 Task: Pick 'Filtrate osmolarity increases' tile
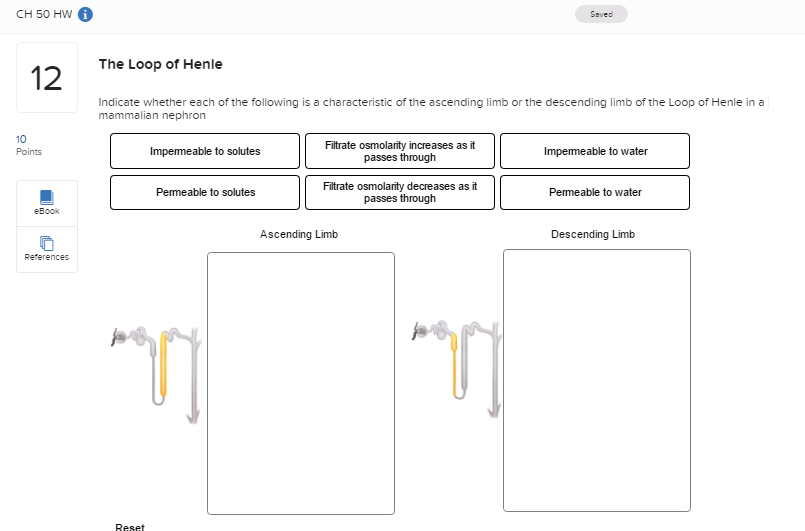(400, 151)
